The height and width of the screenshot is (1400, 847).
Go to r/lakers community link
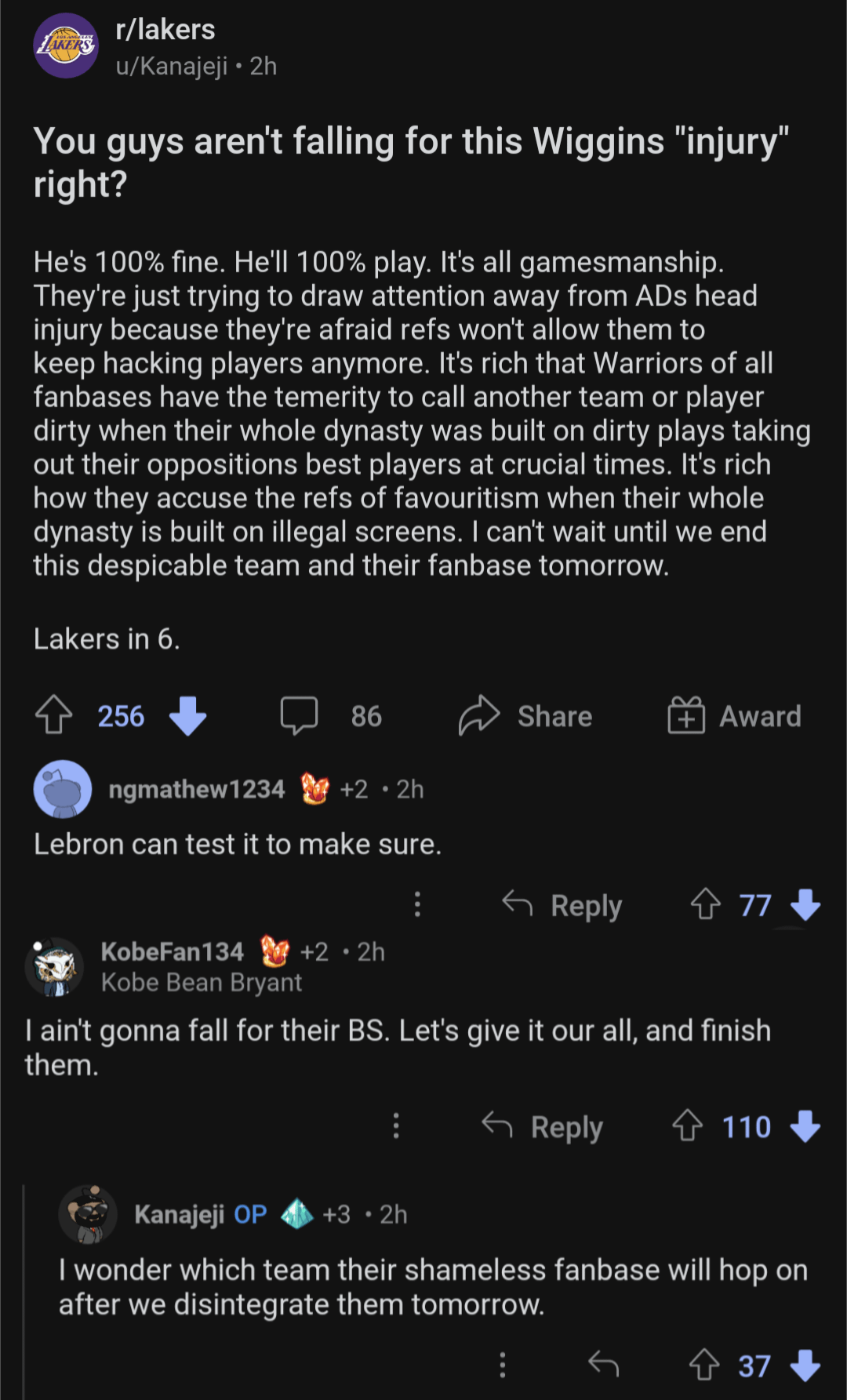(165, 30)
